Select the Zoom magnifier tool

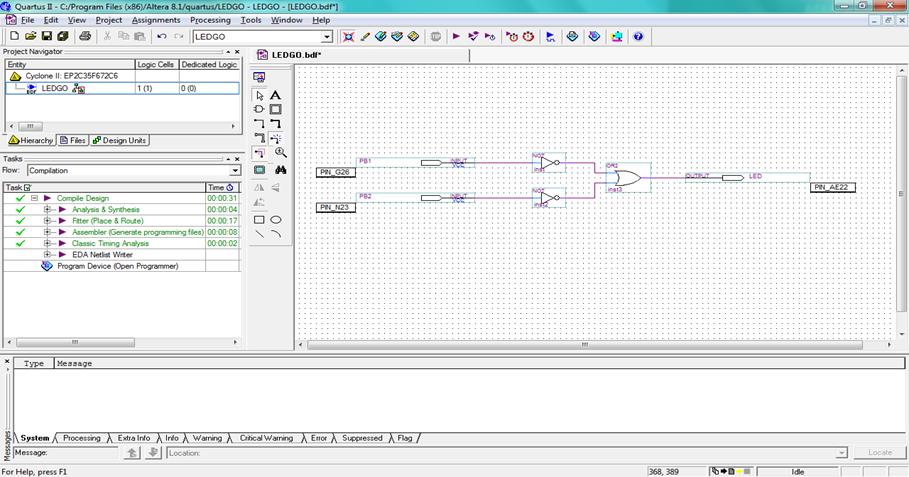281,152
